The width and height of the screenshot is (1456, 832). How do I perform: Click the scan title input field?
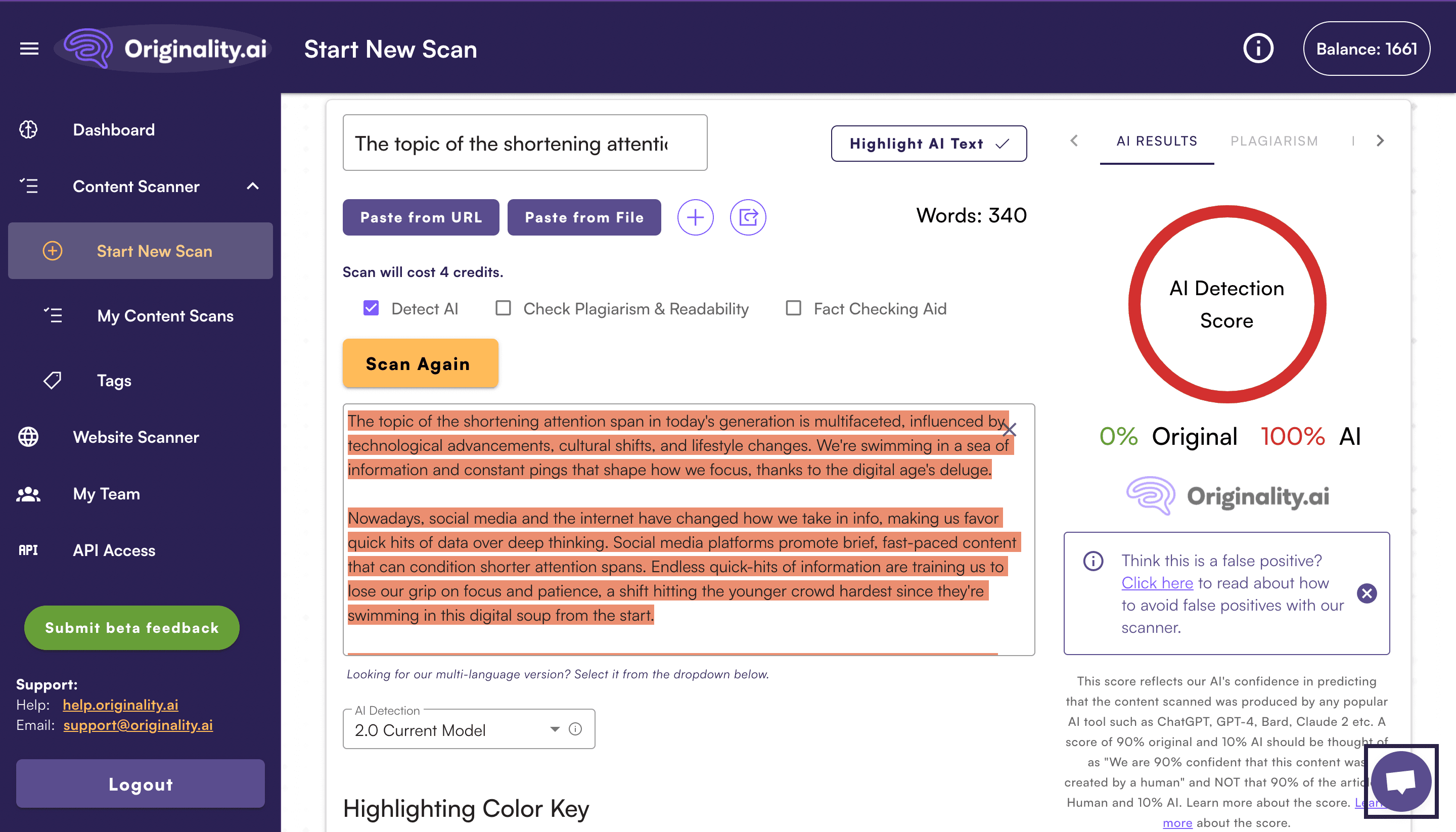[x=524, y=143]
